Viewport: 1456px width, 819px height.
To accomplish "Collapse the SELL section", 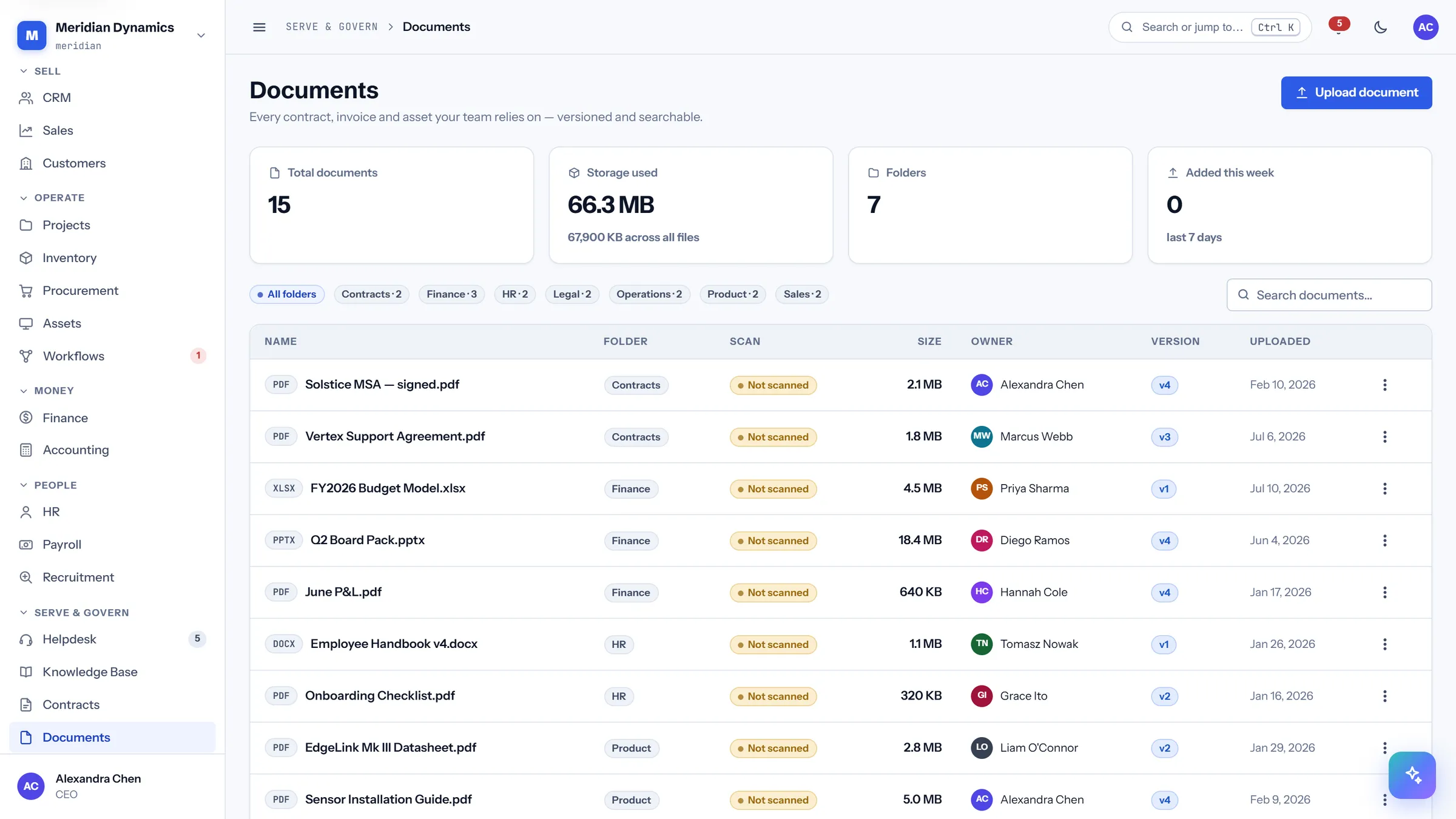I will point(40,71).
